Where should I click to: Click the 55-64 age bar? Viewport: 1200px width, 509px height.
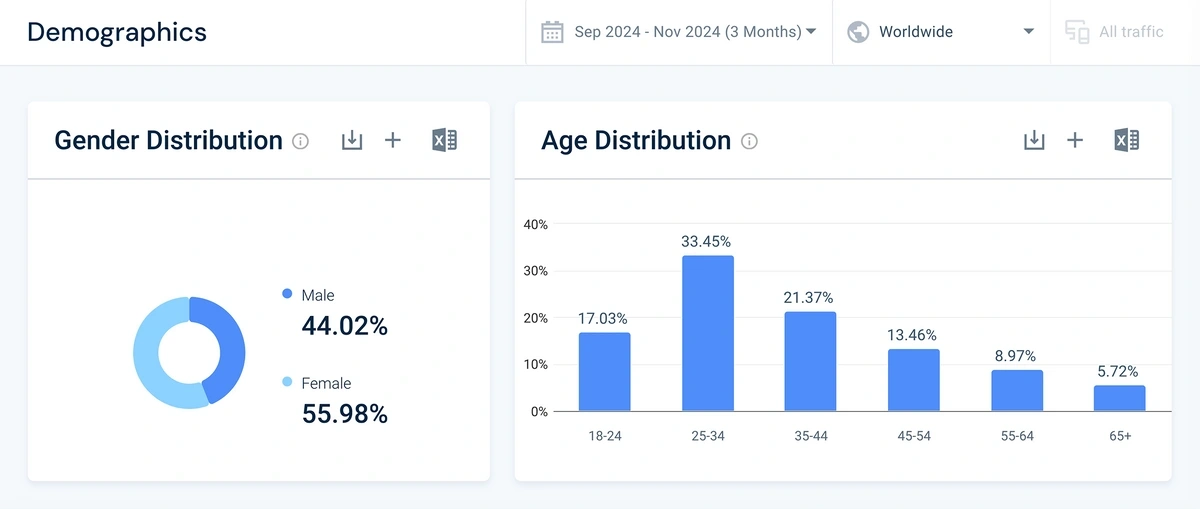[x=1017, y=390]
